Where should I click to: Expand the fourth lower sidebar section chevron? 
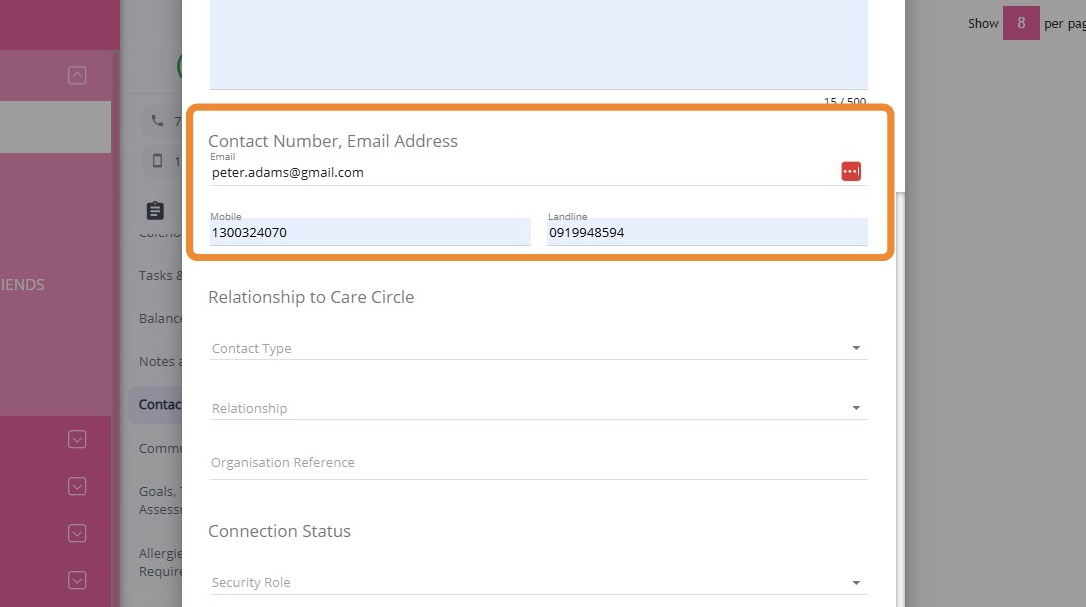pyautogui.click(x=77, y=580)
